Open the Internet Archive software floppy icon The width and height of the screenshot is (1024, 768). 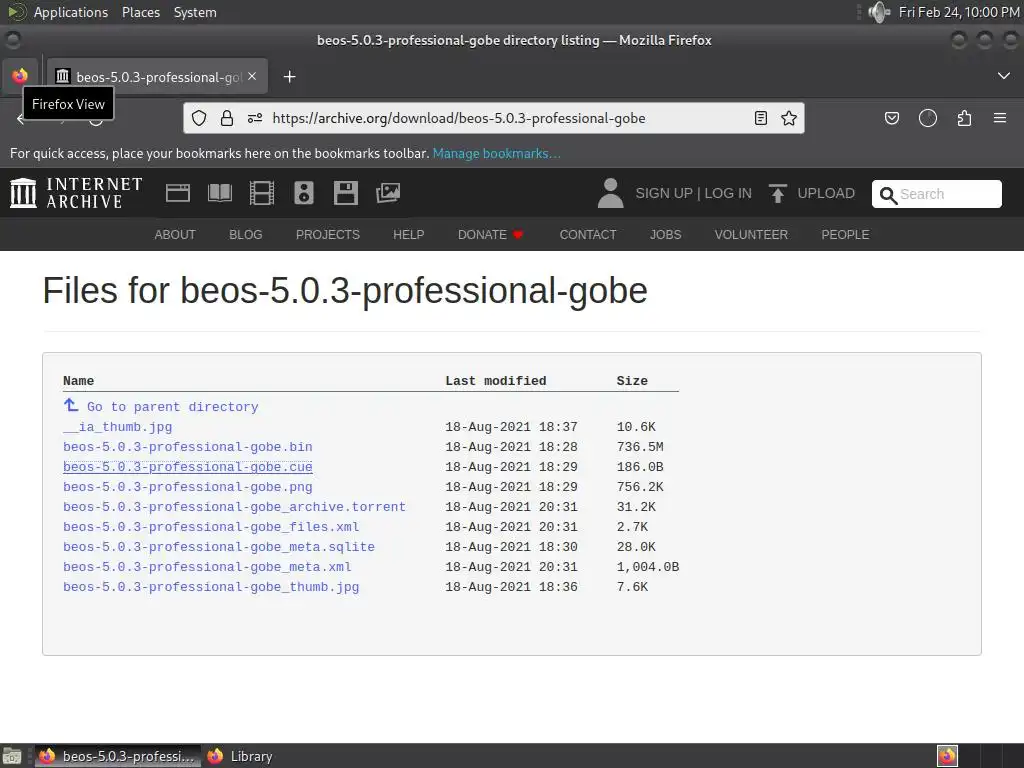click(x=345, y=193)
